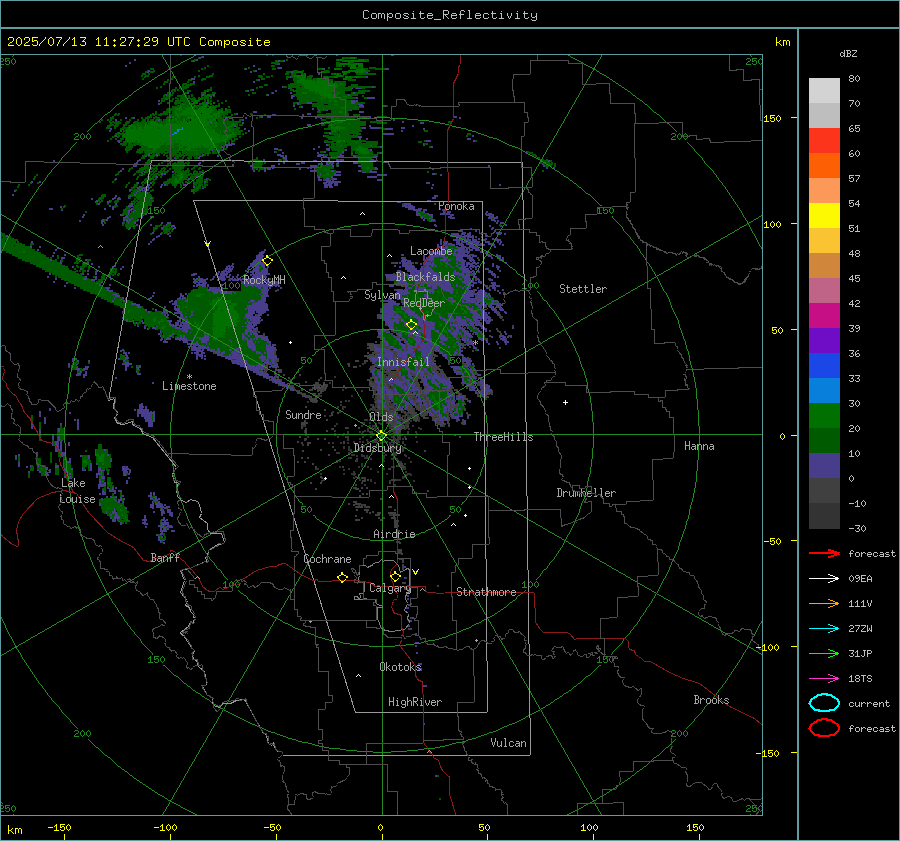The height and width of the screenshot is (841, 900).
Task: Click the red forecast arrow in legend
Action: (x=824, y=553)
